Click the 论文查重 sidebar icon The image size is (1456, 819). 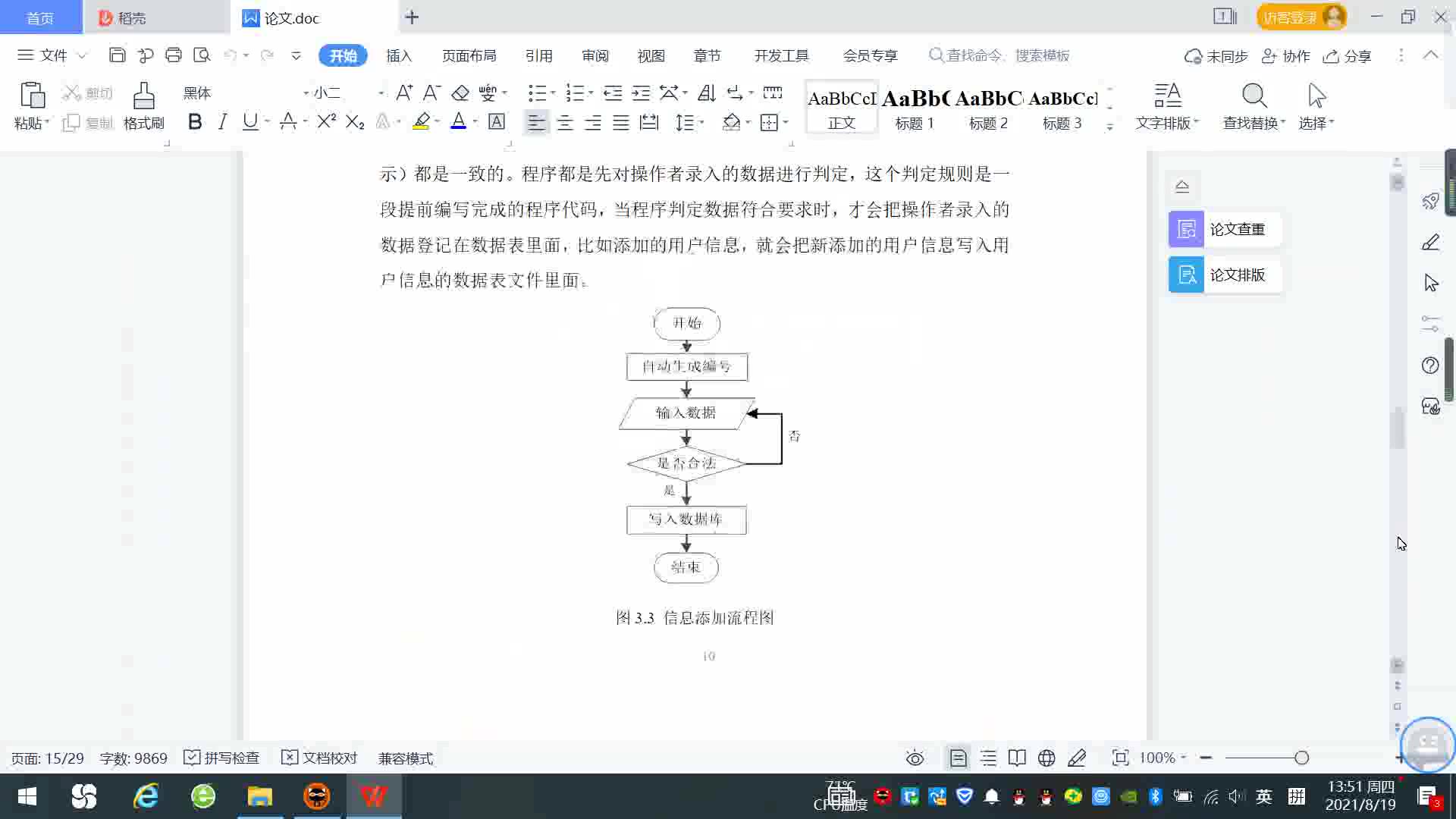pyautogui.click(x=1186, y=229)
